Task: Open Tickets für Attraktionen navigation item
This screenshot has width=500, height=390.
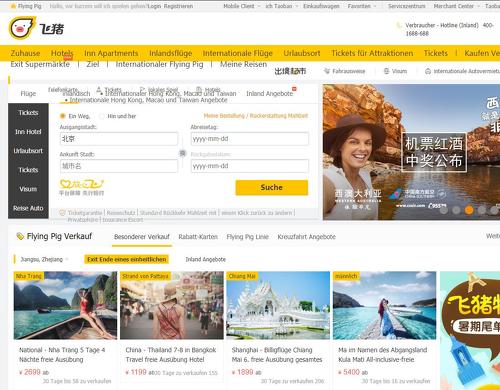Action: pos(372,53)
